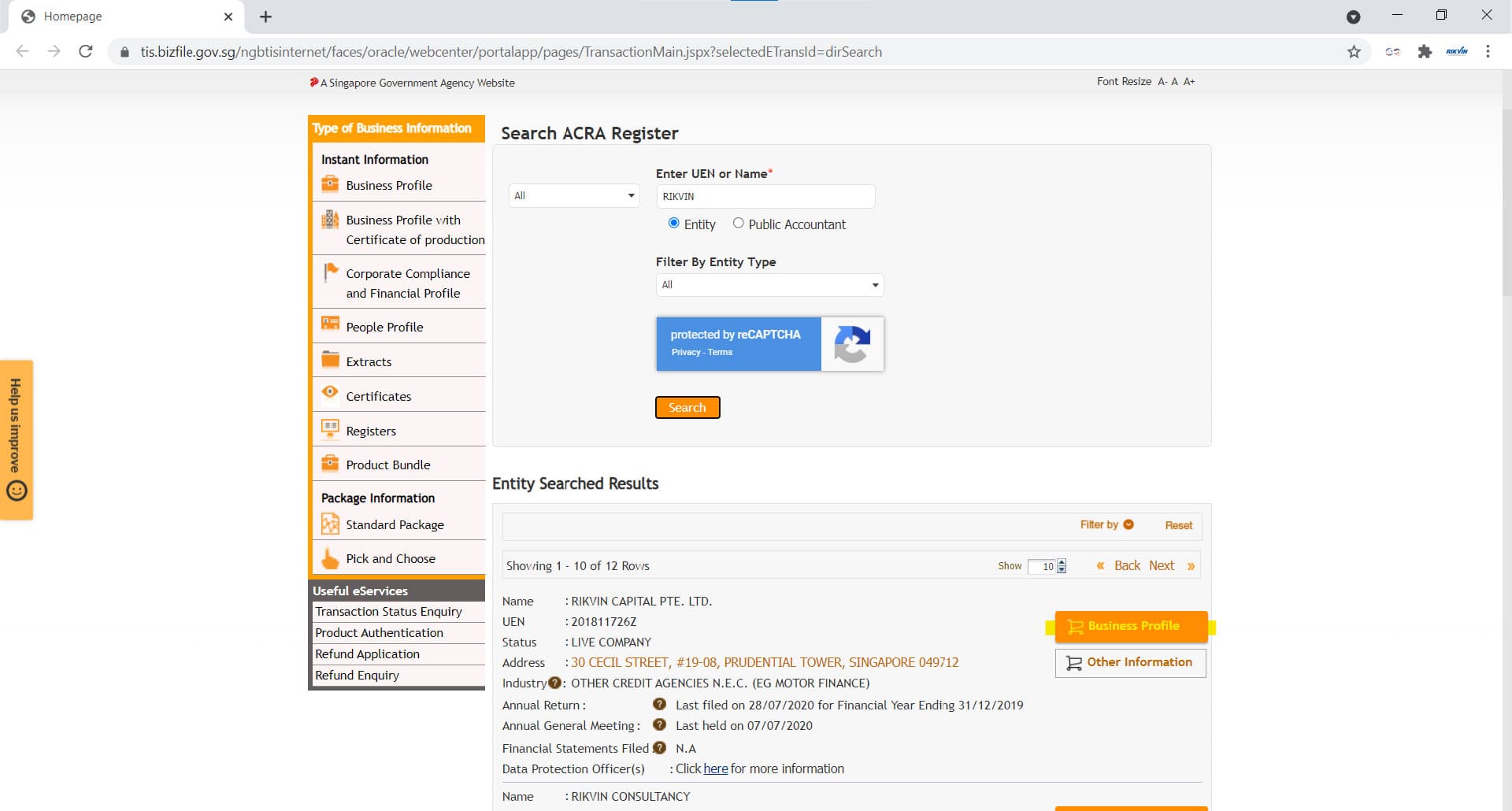Click the Certificate of production building icon

tap(330, 220)
